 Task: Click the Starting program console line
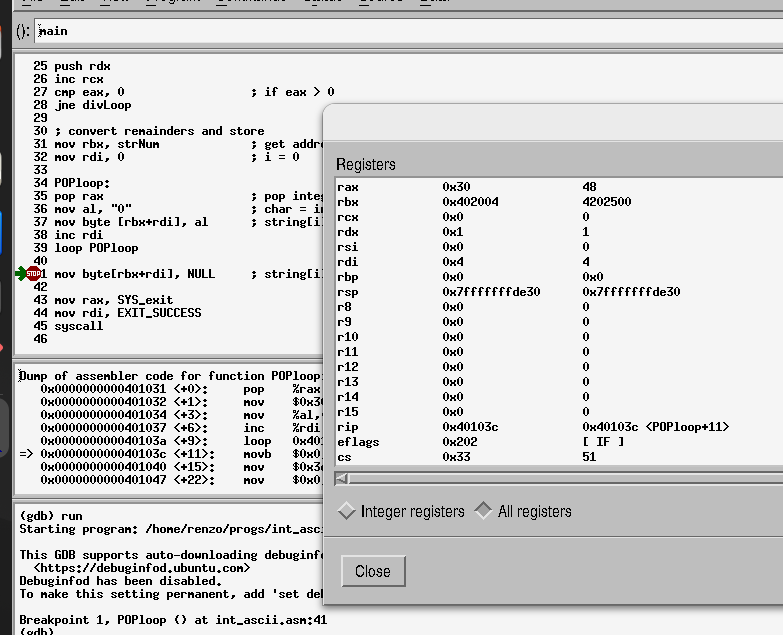[171, 529]
